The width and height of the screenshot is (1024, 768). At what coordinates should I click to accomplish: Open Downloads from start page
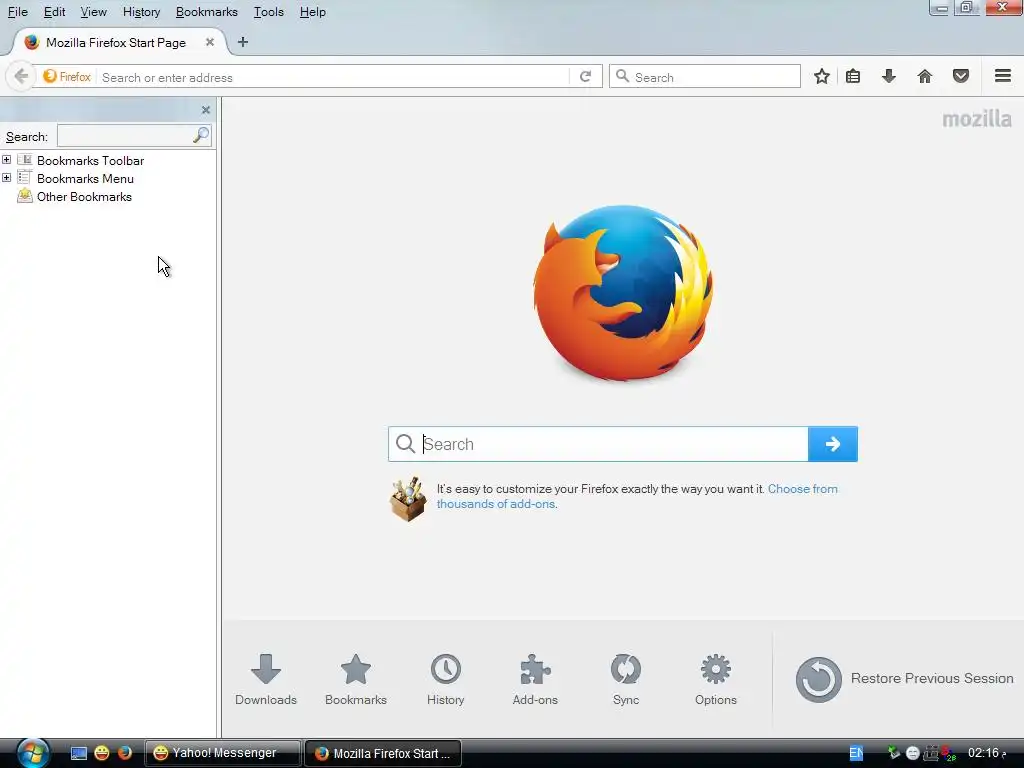pyautogui.click(x=266, y=679)
